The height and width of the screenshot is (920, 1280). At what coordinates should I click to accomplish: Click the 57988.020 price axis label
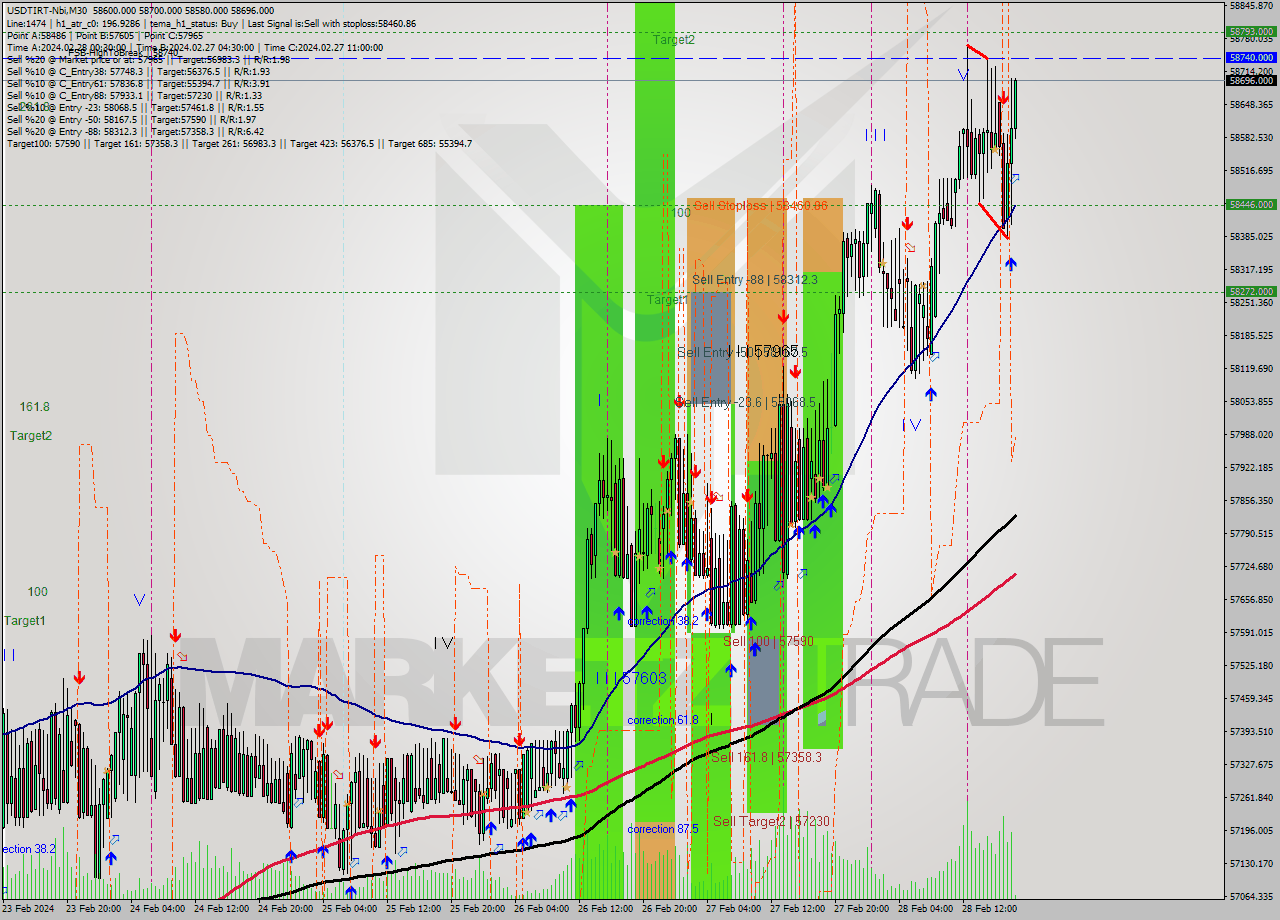[1251, 434]
